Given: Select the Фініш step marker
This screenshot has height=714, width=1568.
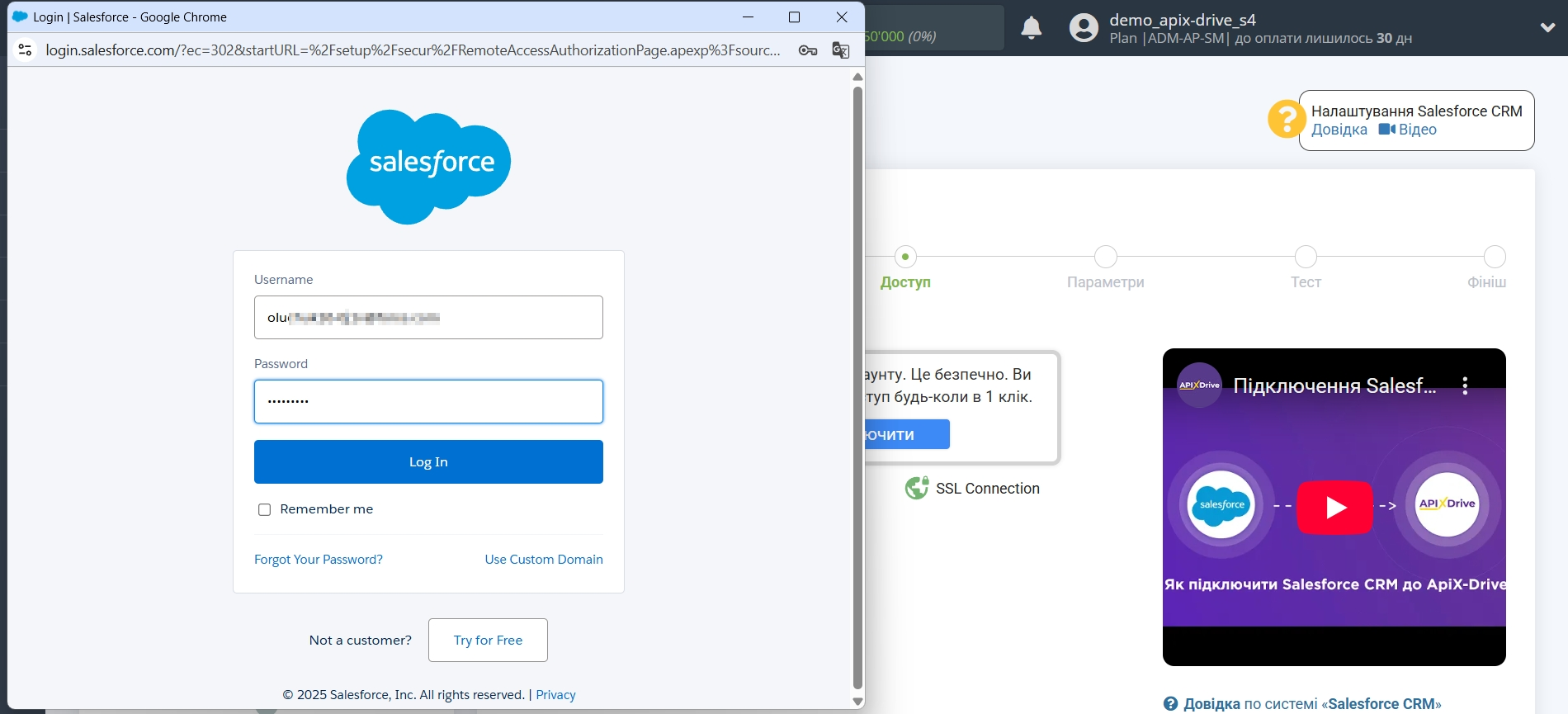Looking at the screenshot, I should [1495, 257].
